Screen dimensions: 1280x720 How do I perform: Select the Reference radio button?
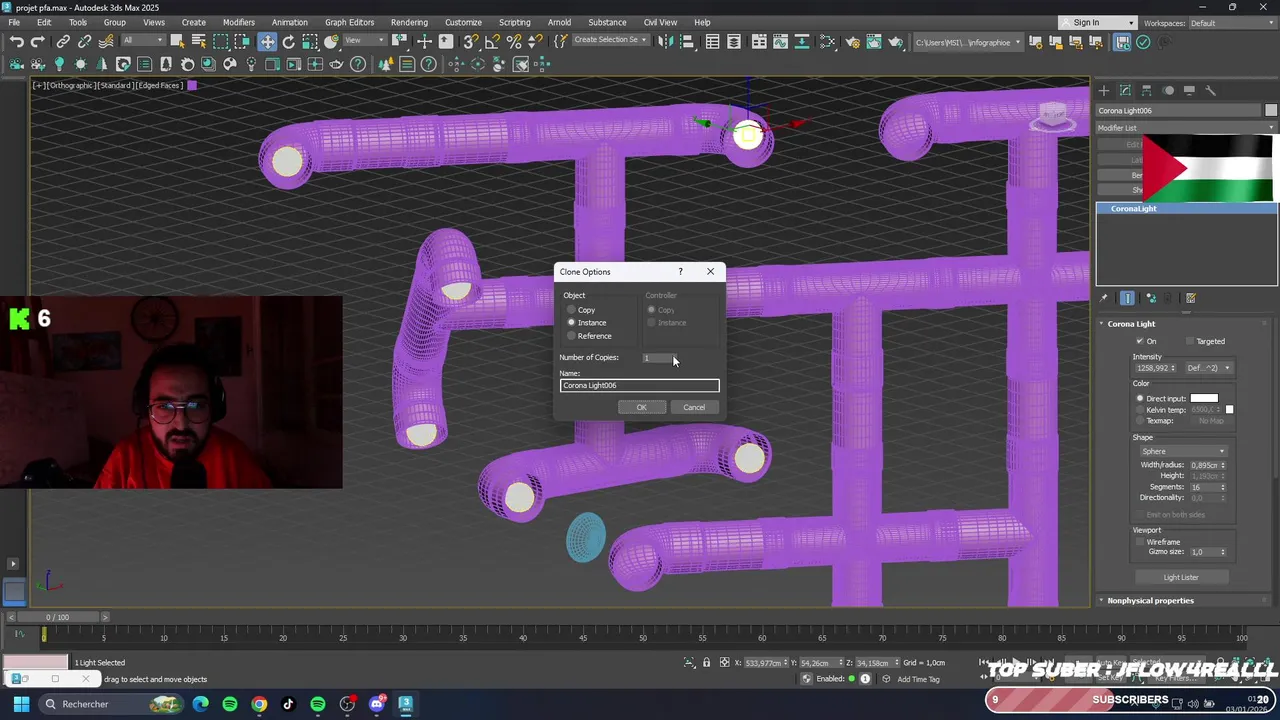[x=572, y=336]
